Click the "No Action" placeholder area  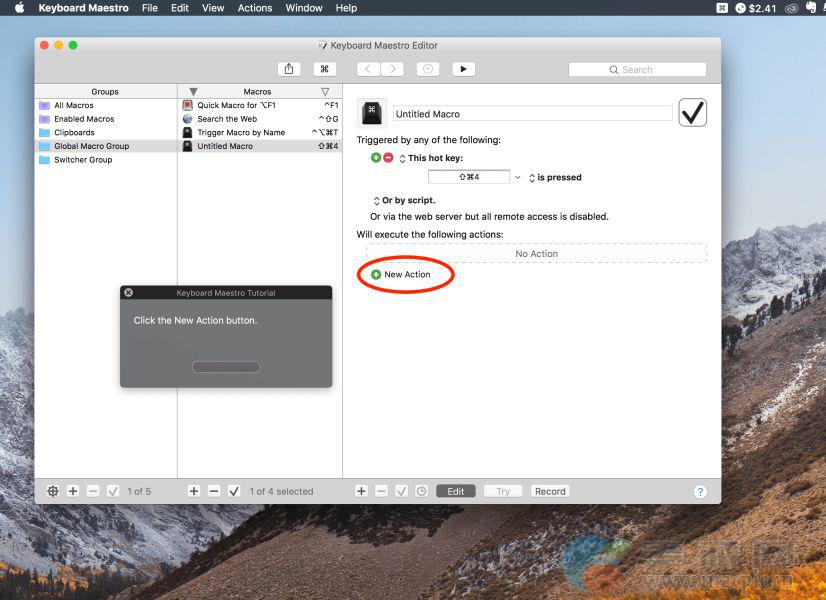tap(536, 253)
